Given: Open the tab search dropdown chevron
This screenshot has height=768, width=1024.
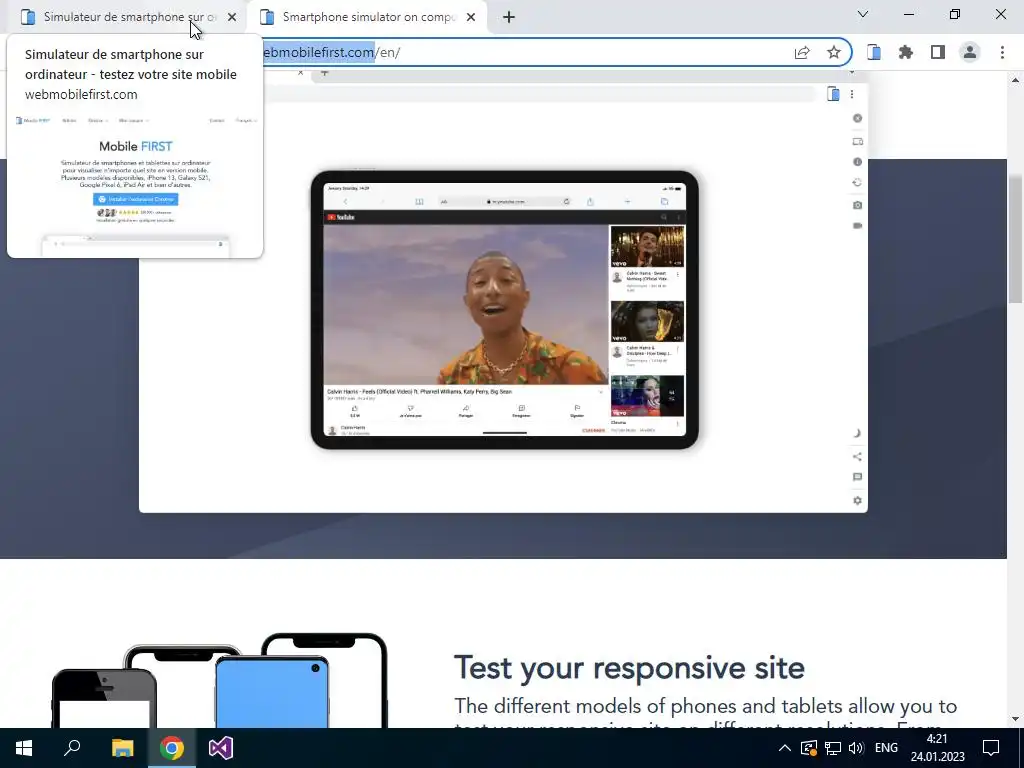Looking at the screenshot, I should [x=863, y=14].
